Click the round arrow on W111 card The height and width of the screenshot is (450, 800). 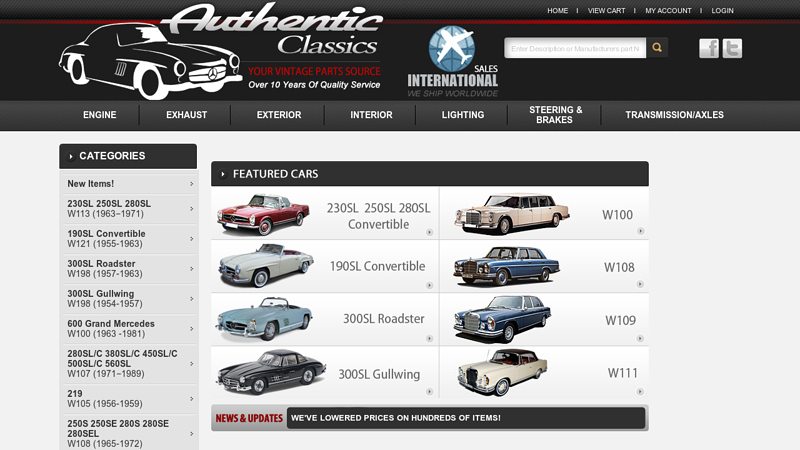coord(640,391)
